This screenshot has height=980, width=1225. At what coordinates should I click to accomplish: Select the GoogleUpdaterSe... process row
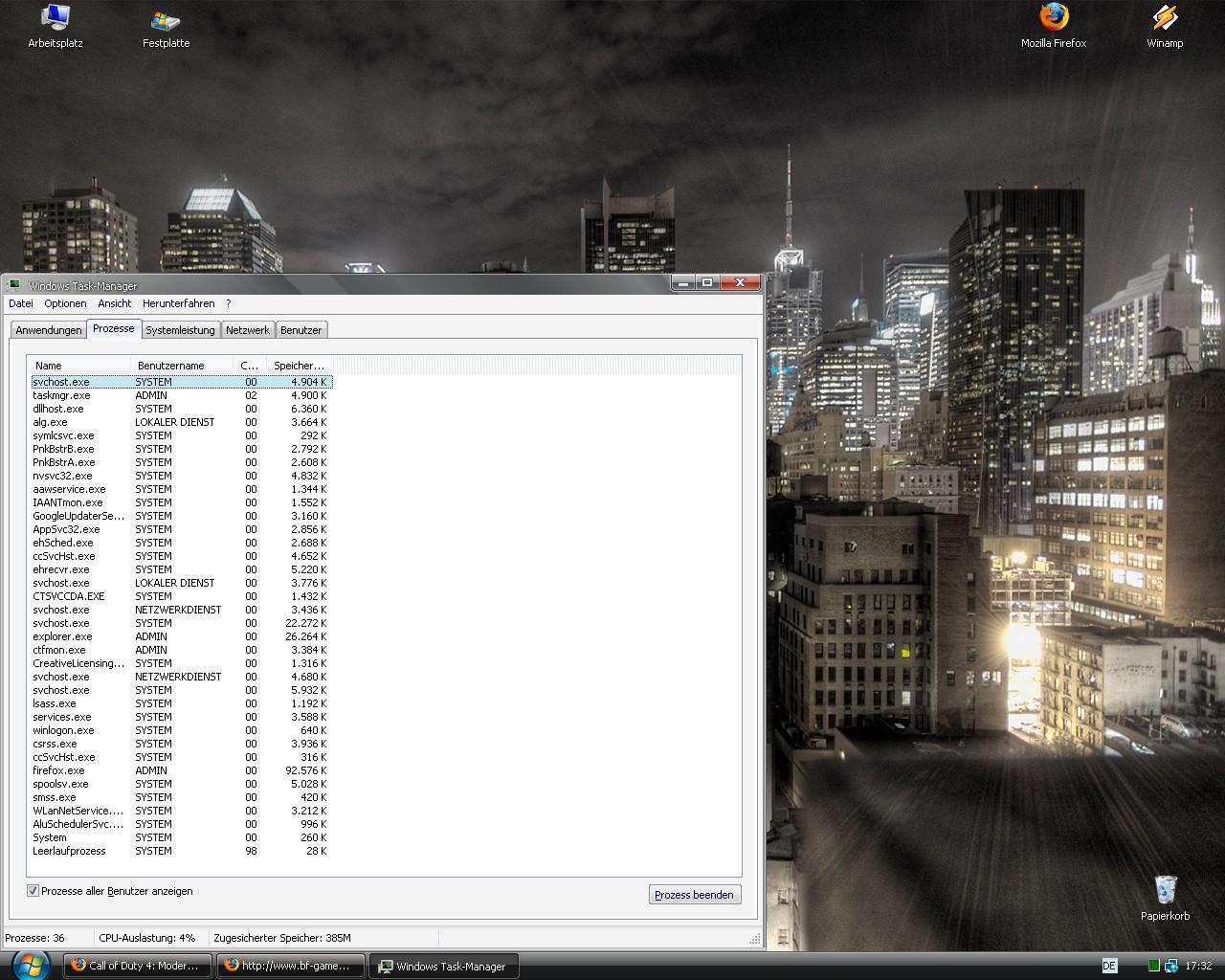pos(180,516)
